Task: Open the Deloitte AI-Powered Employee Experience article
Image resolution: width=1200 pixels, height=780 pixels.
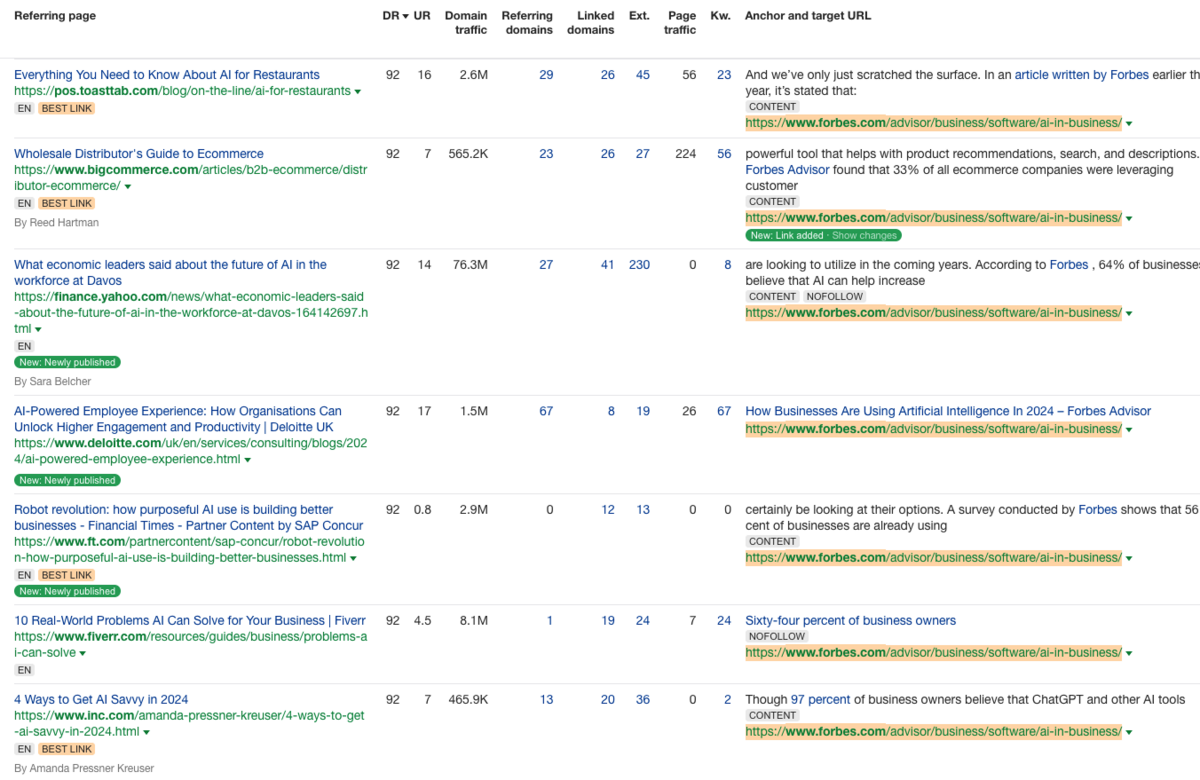Action: click(x=177, y=411)
